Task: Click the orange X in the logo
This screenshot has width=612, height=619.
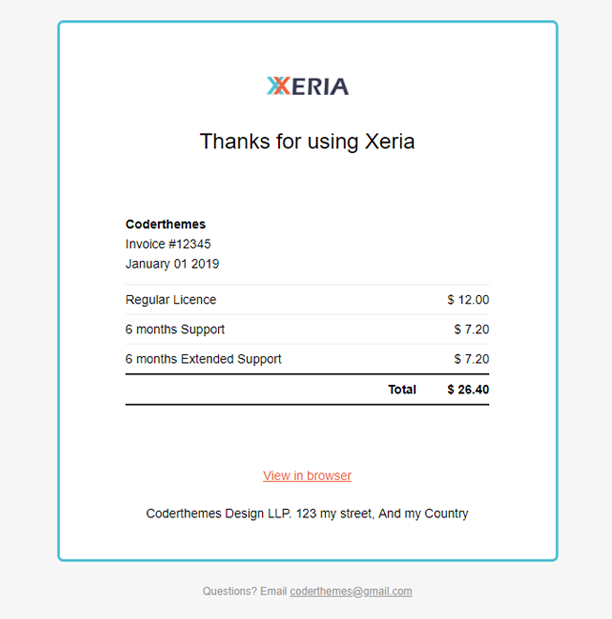Action: [282, 86]
